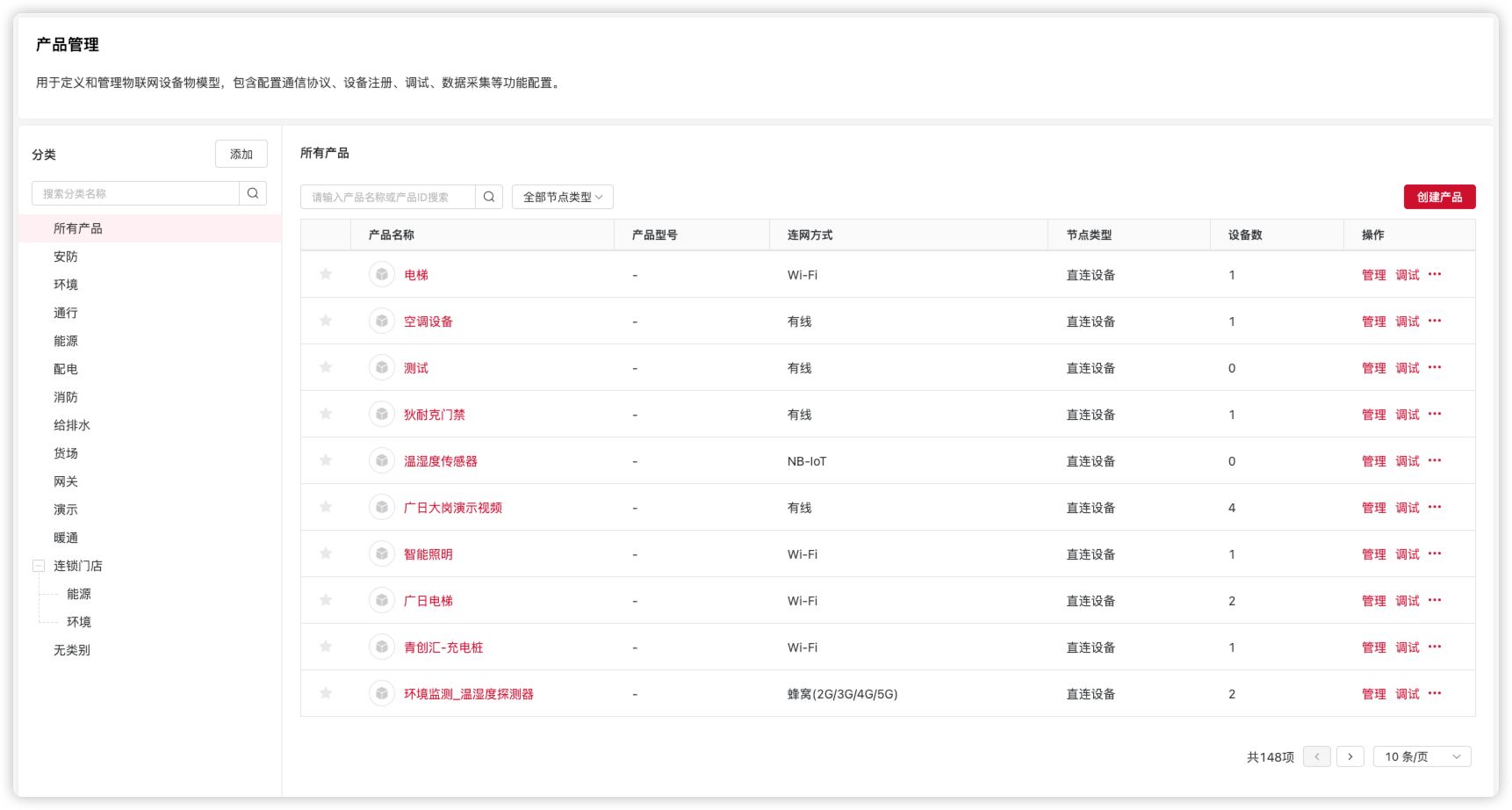Focus the product name or ID search field

[388, 197]
